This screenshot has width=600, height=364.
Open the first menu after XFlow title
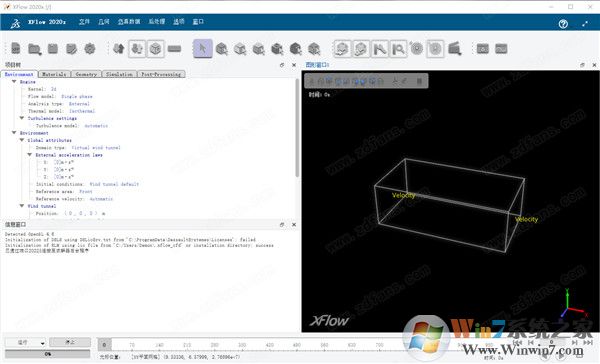click(x=84, y=22)
